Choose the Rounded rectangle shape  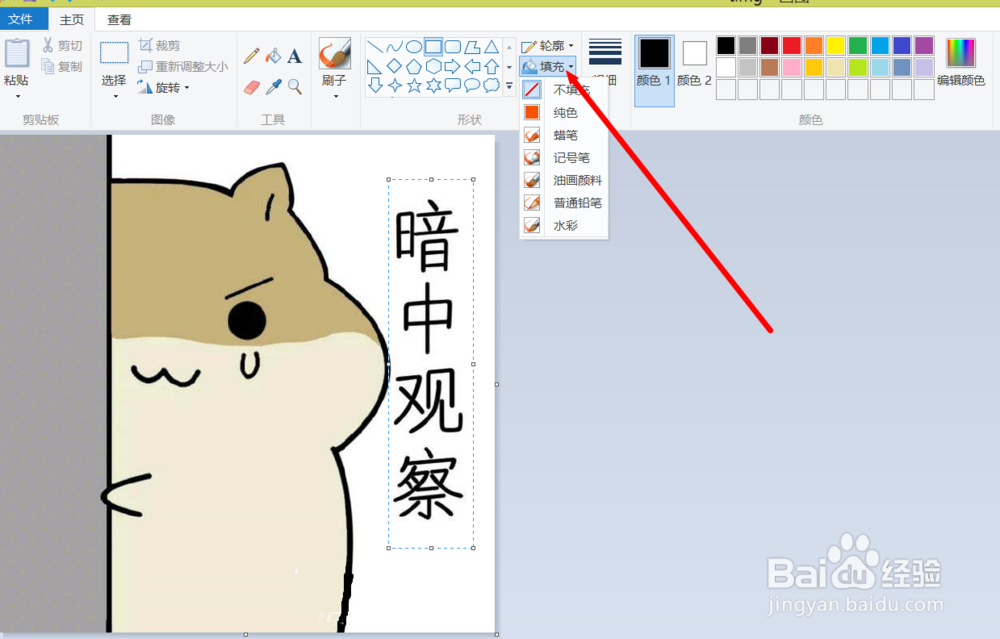pos(453,47)
